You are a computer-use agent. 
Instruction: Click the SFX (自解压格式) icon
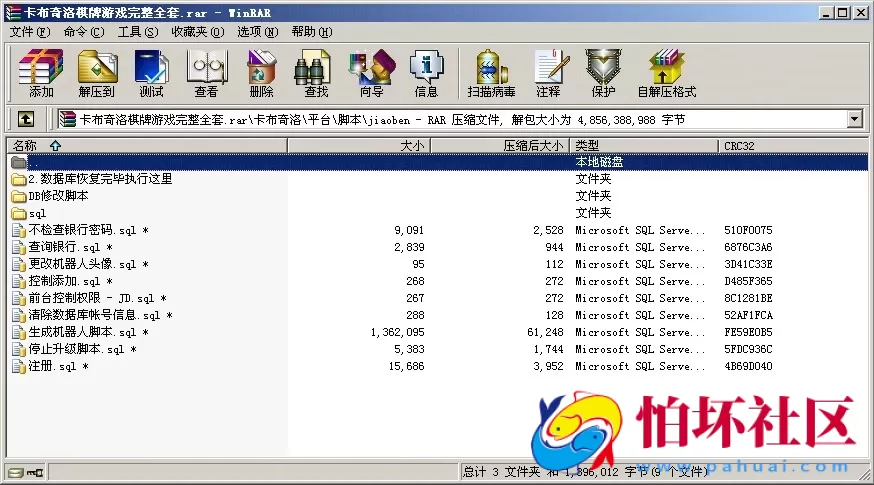(x=667, y=73)
